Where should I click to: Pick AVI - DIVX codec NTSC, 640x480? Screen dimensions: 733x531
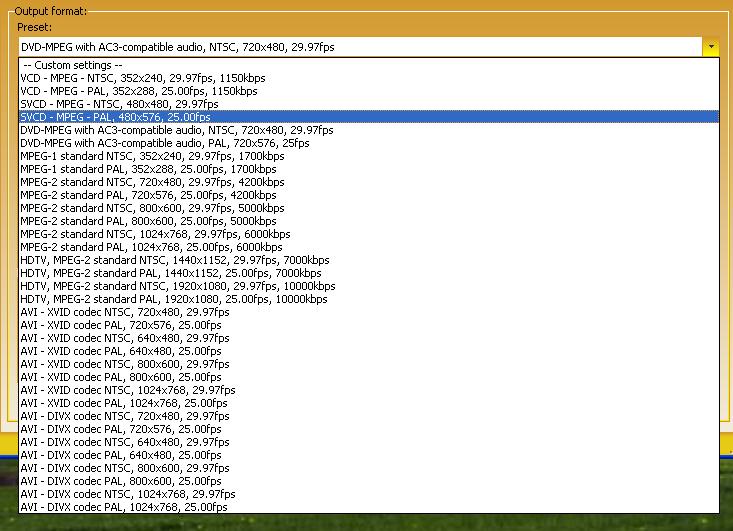369,442
